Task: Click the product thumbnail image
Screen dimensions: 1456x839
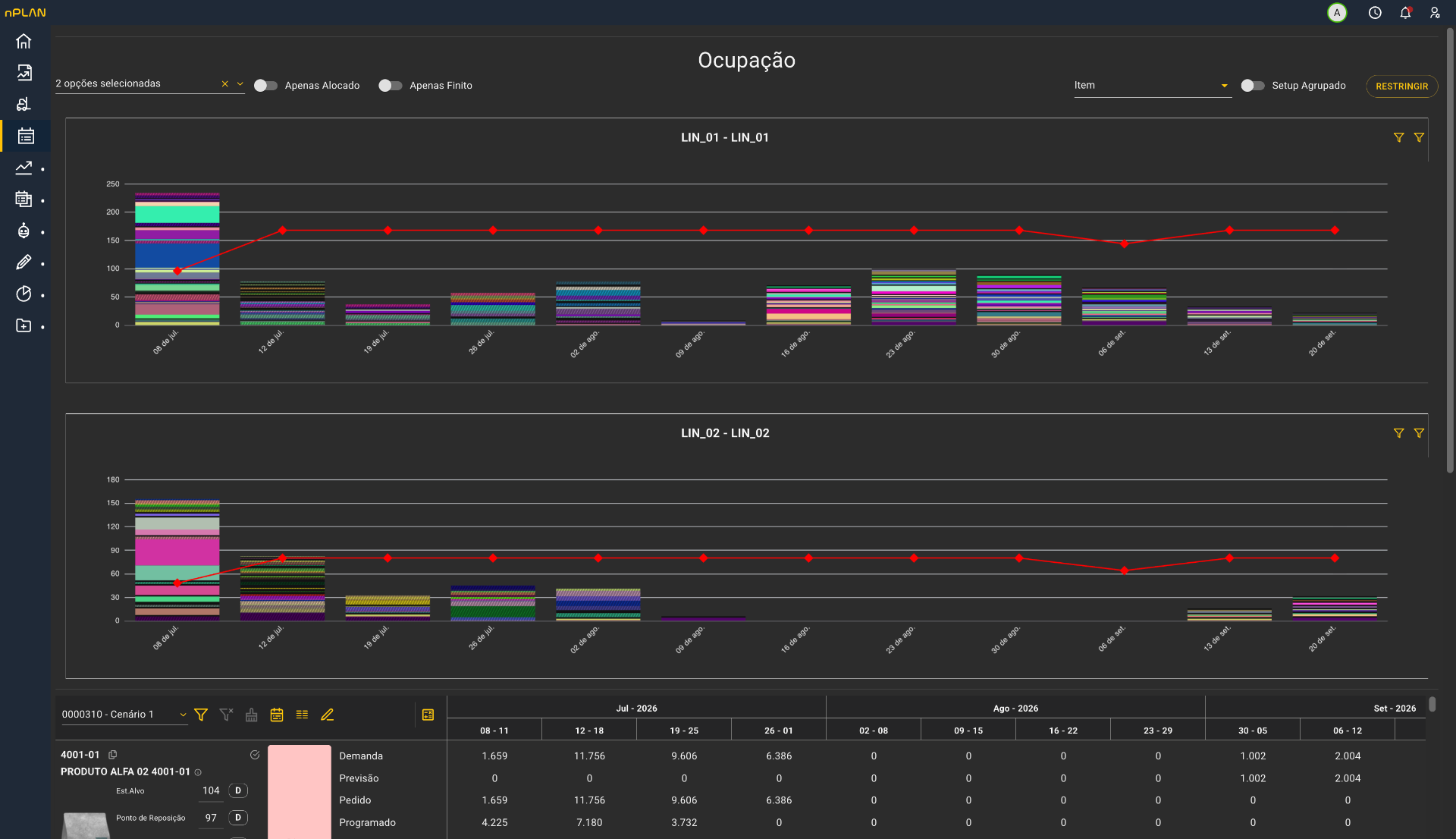Action: (86, 825)
